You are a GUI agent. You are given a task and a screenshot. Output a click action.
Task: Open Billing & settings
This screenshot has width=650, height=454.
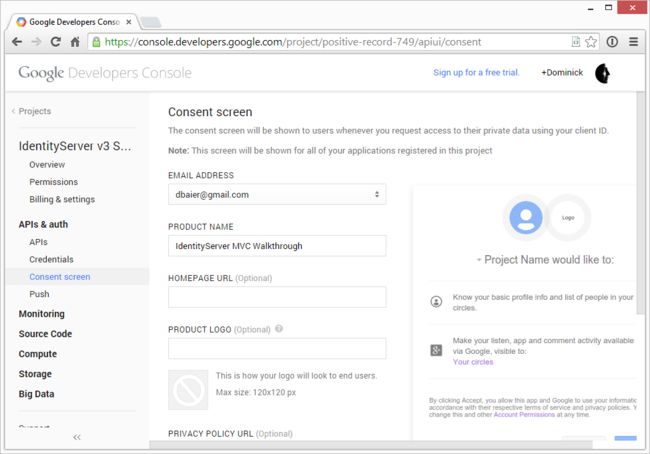62,199
